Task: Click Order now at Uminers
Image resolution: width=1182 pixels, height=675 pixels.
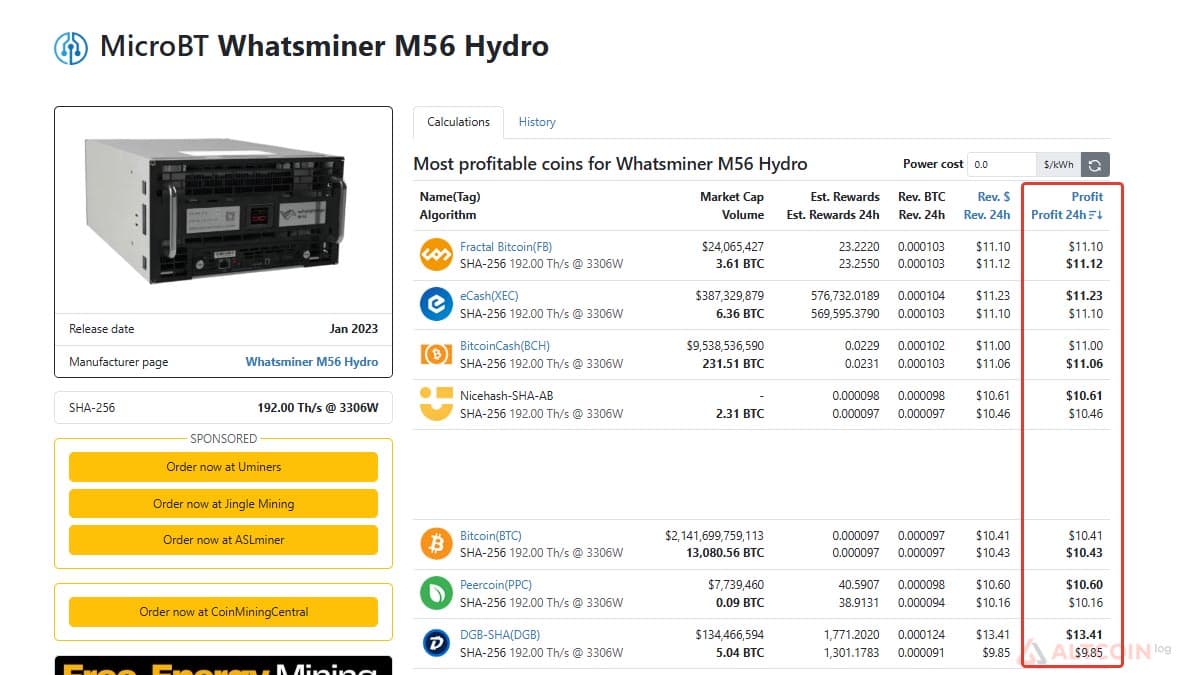Action: [x=223, y=467]
